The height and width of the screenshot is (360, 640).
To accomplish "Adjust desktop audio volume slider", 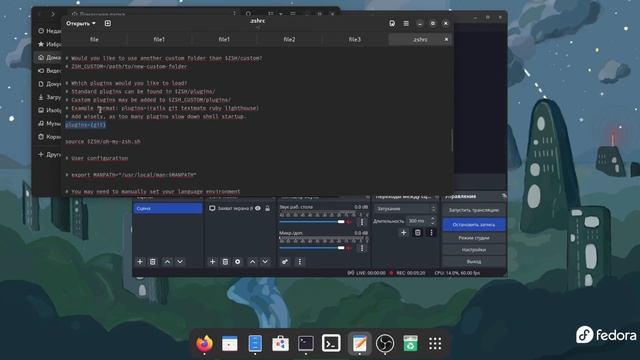I will coord(312,222).
